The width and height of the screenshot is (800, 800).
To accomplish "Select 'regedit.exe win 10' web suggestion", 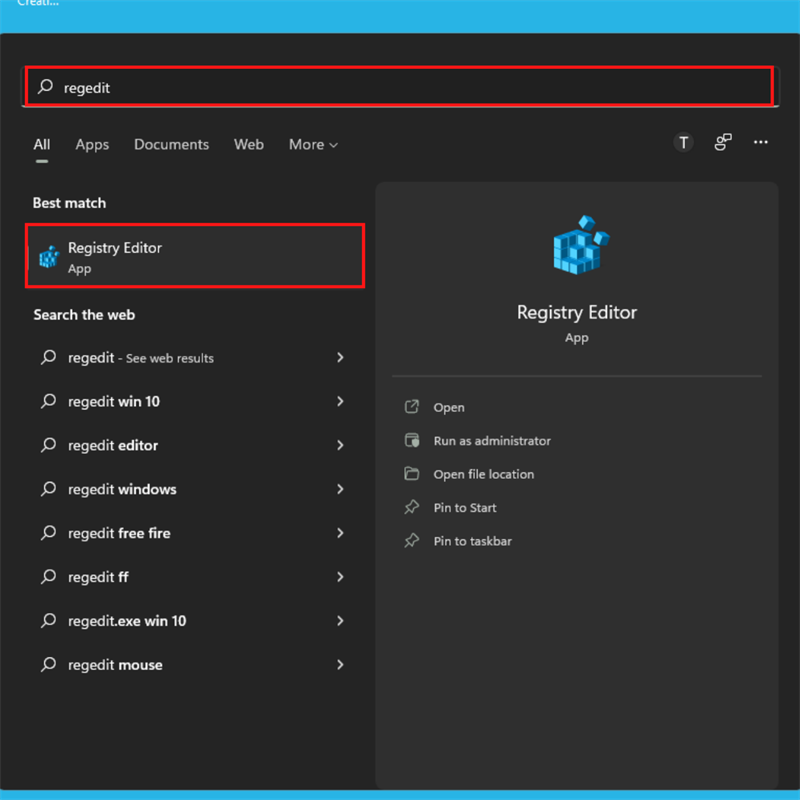I will coord(195,621).
